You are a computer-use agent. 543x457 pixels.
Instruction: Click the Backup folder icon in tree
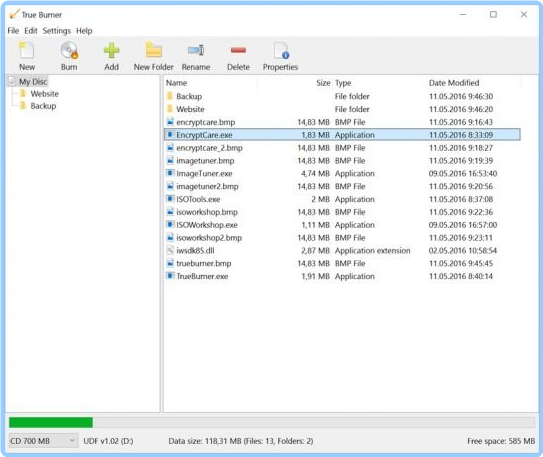pyautogui.click(x=23, y=106)
